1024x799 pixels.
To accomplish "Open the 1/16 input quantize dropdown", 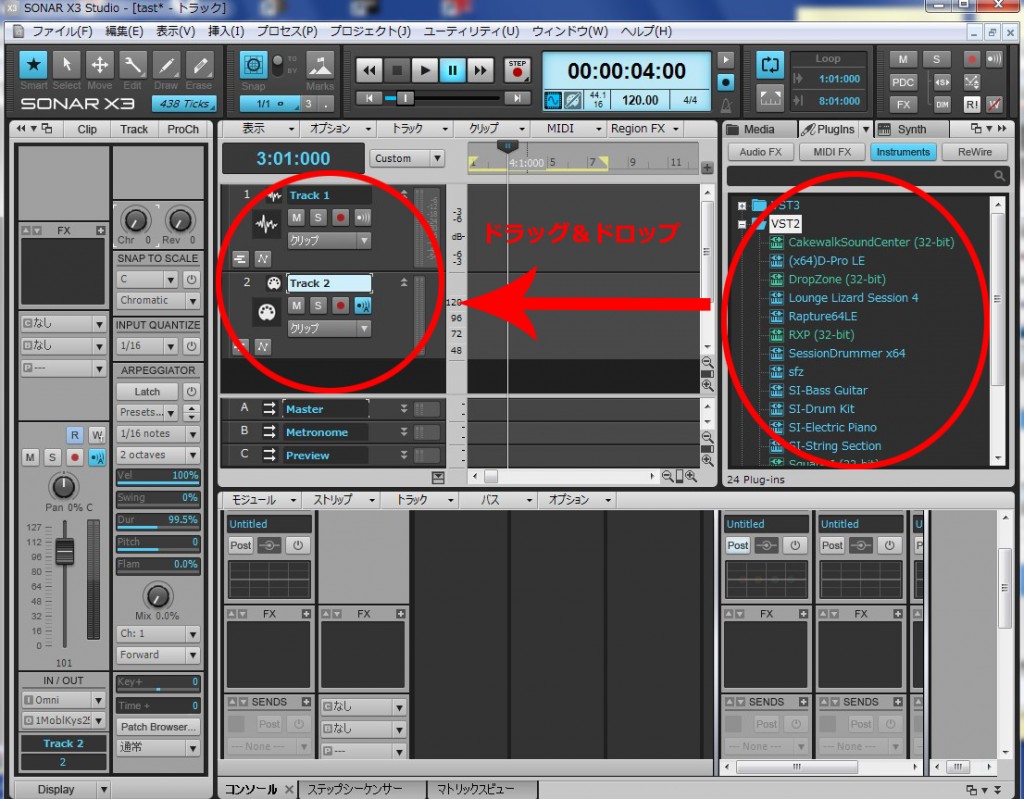I will [147, 346].
